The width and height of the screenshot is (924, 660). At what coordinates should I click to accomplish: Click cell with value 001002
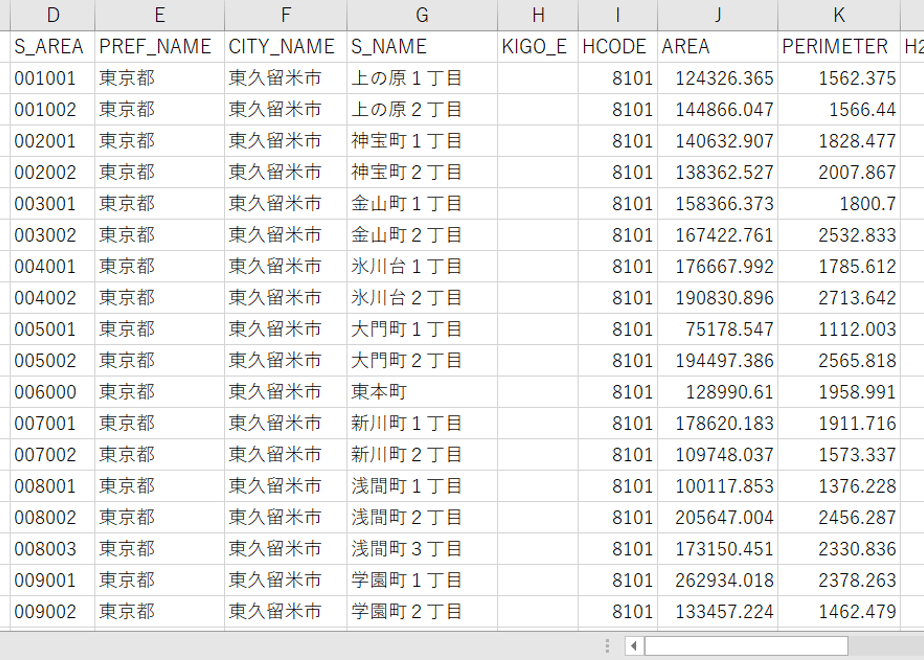(x=52, y=109)
